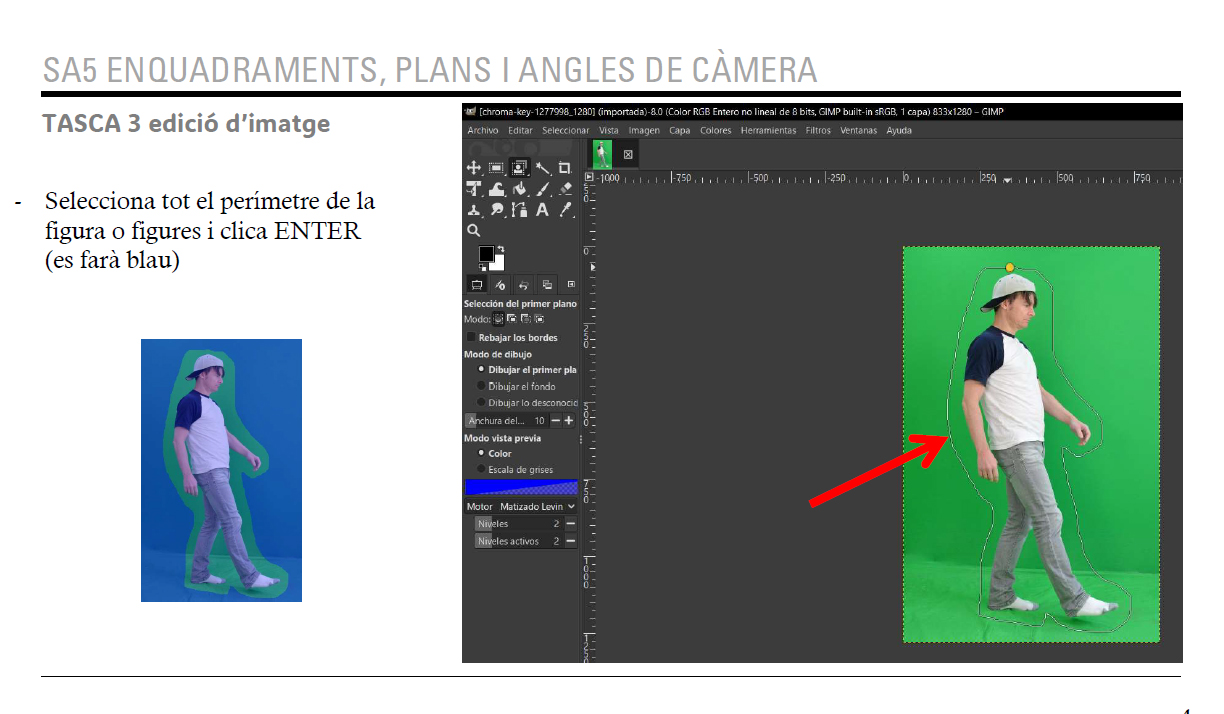Select the Fuzzy Select magic wand tool
Image resolution: width=1224 pixels, height=714 pixels.
pyautogui.click(x=542, y=168)
